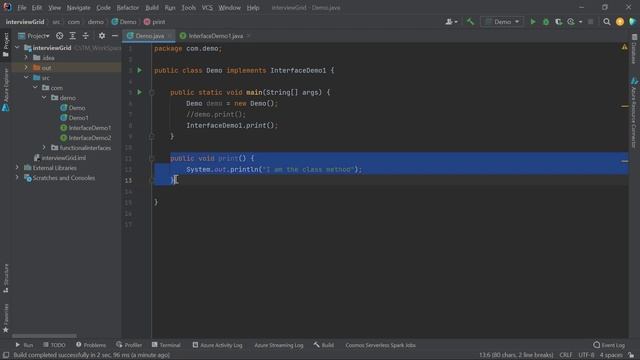Open the TODO tool window
Viewport: 640px width, 360px height.
coord(54,345)
